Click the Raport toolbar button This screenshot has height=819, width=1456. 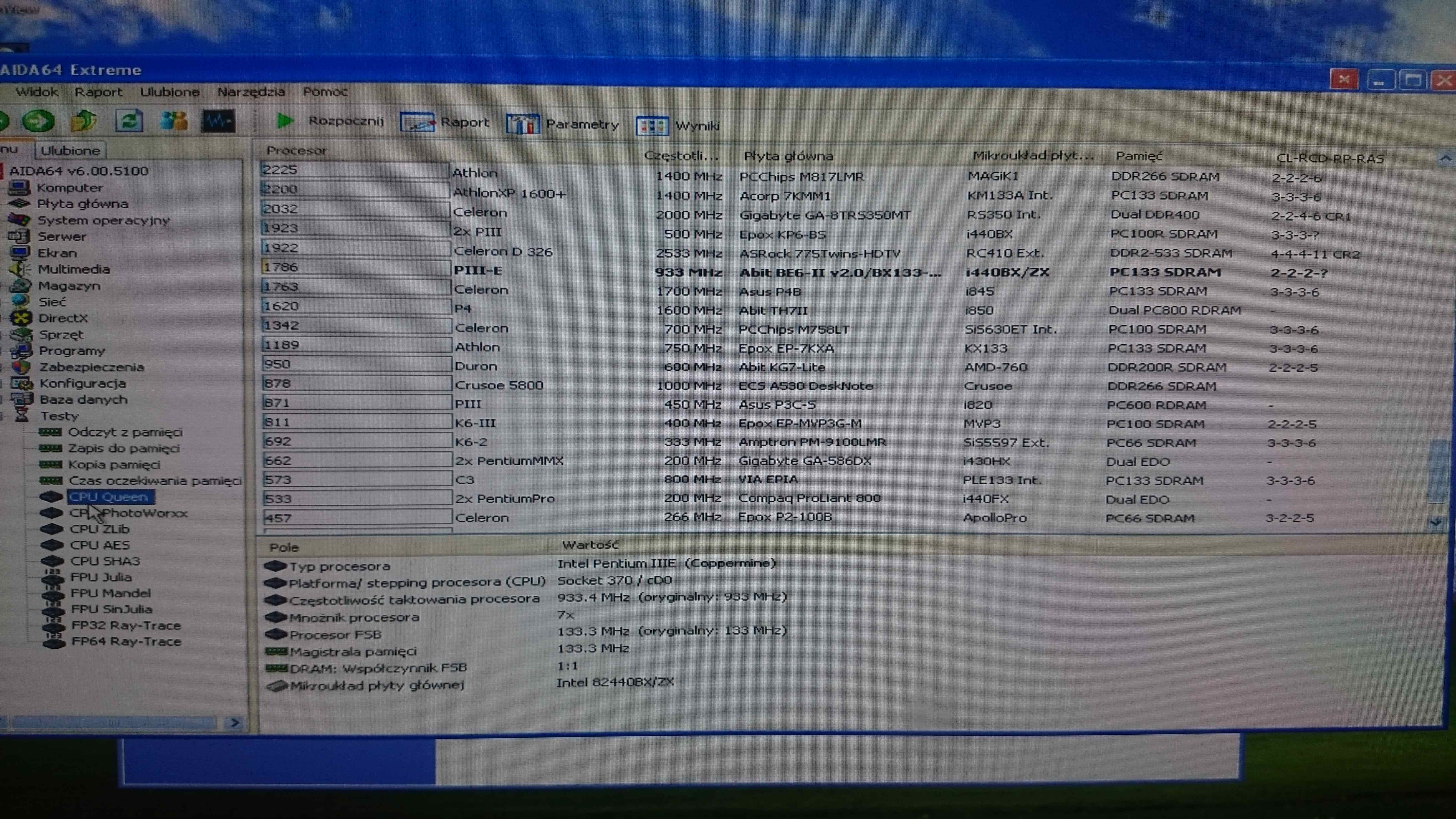445,122
